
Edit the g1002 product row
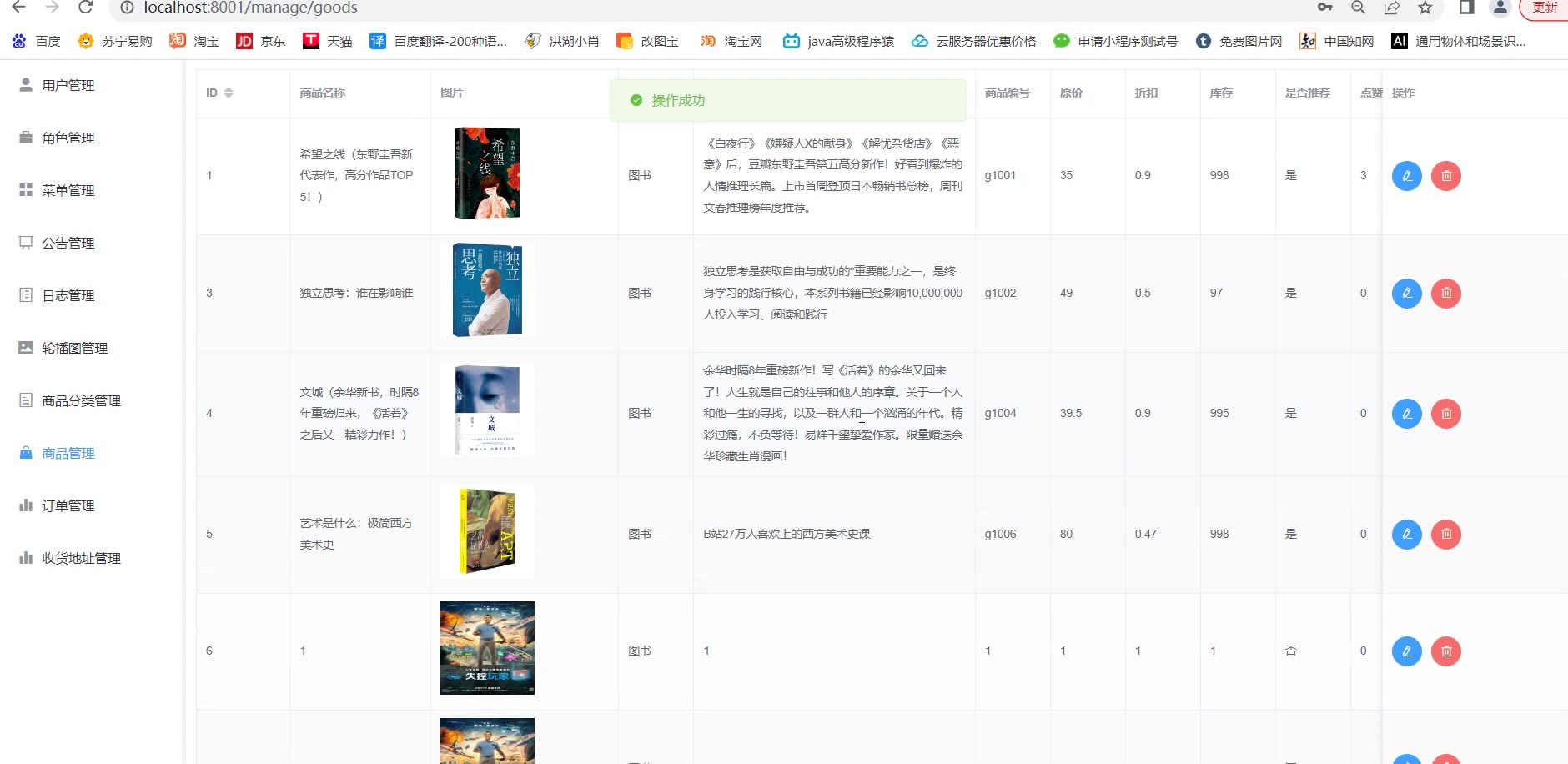pyautogui.click(x=1407, y=293)
